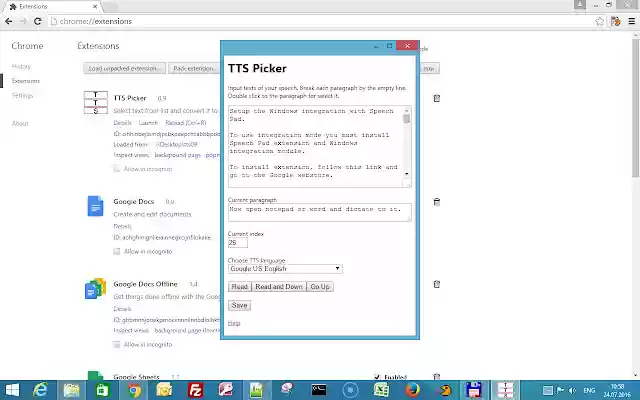Save the TTS Picker text
The image size is (640, 400).
[x=239, y=305]
